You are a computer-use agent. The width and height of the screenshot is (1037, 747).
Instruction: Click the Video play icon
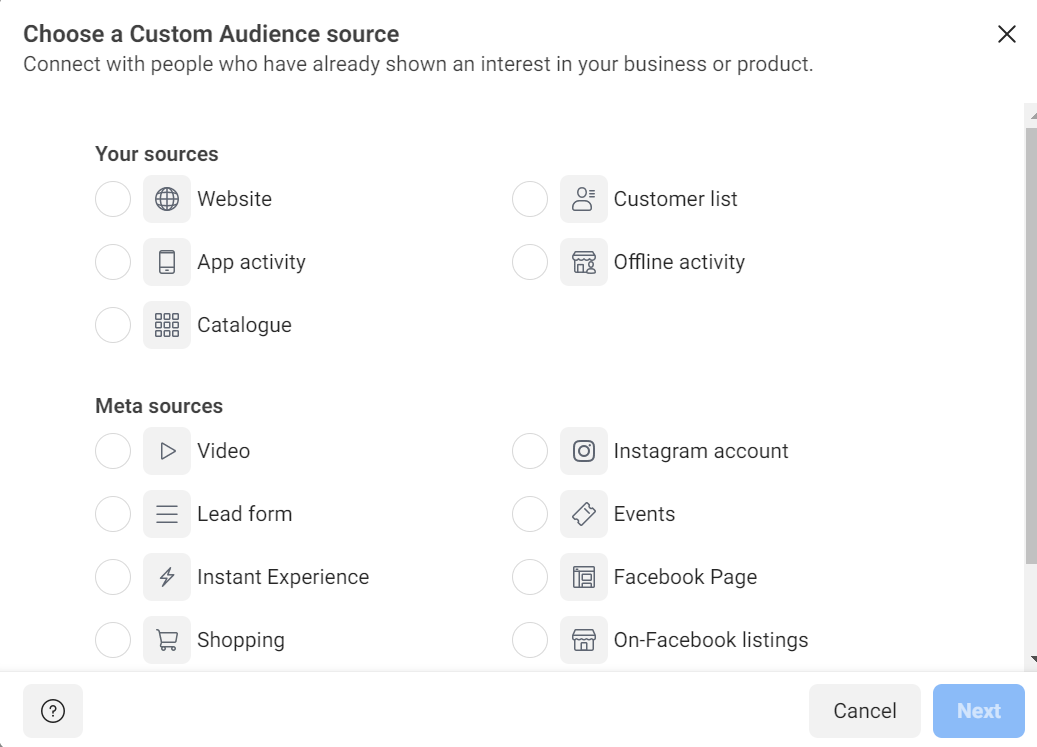point(167,451)
